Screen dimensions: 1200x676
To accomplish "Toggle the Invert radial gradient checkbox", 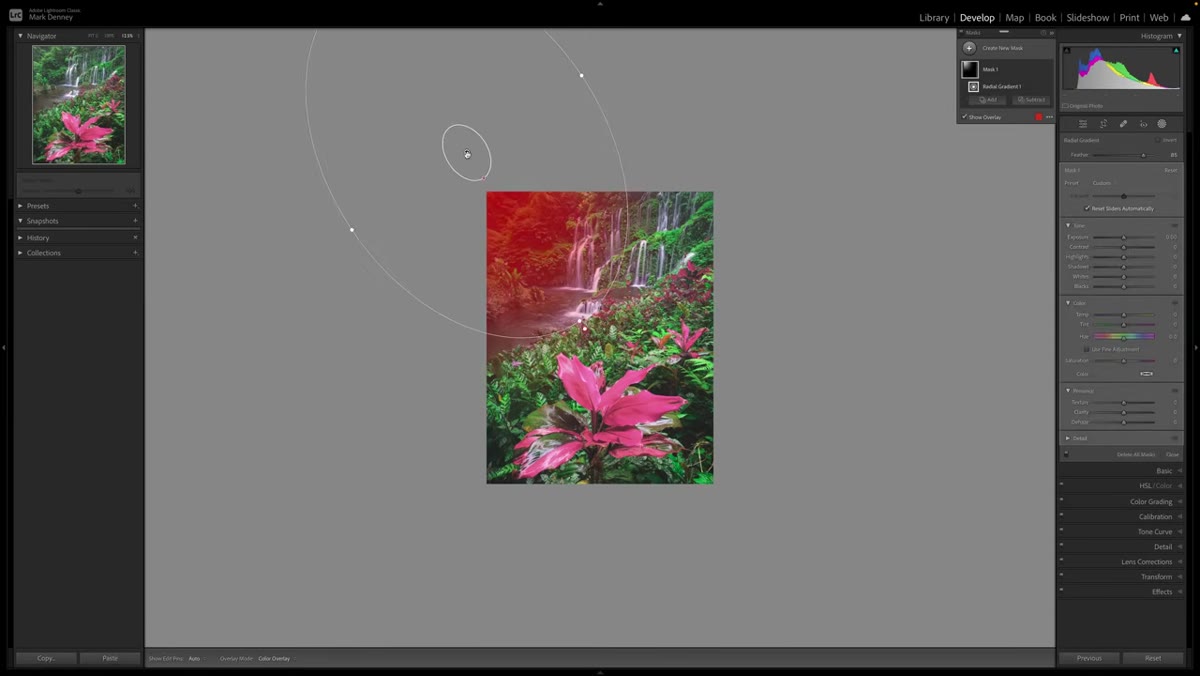I will pyautogui.click(x=1158, y=140).
